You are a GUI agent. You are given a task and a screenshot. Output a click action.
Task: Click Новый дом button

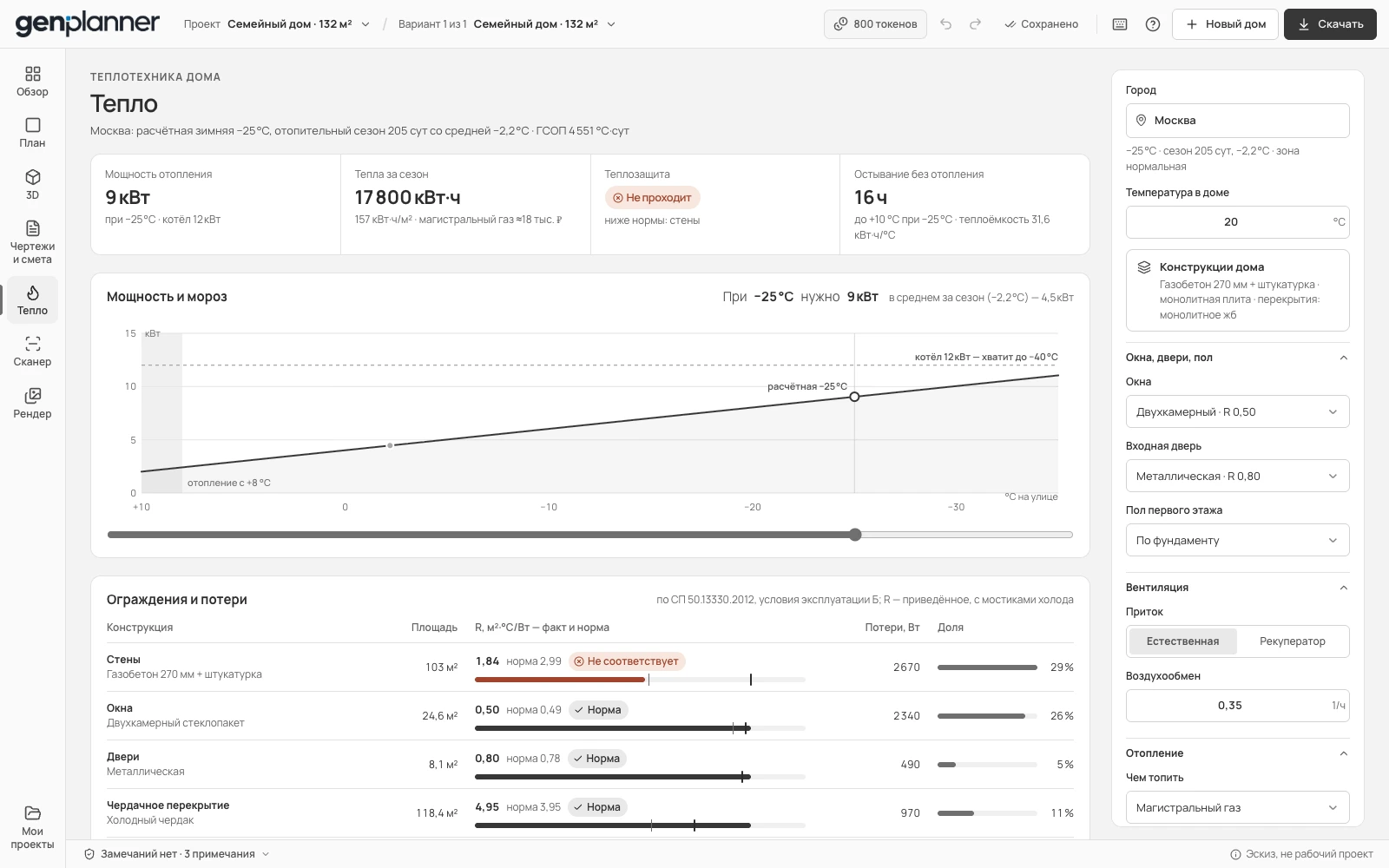click(1225, 24)
